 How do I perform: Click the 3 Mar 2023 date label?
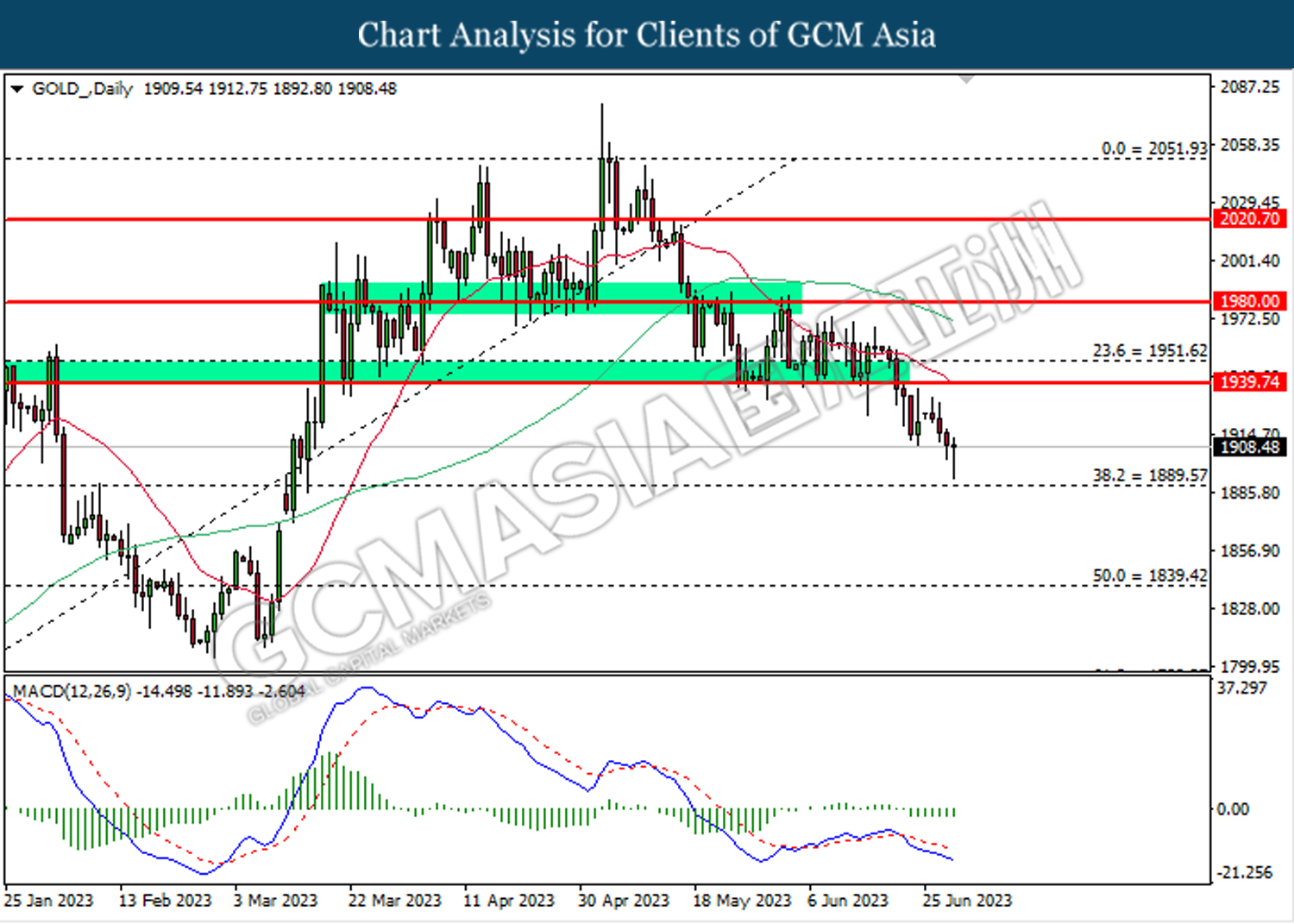point(275,900)
